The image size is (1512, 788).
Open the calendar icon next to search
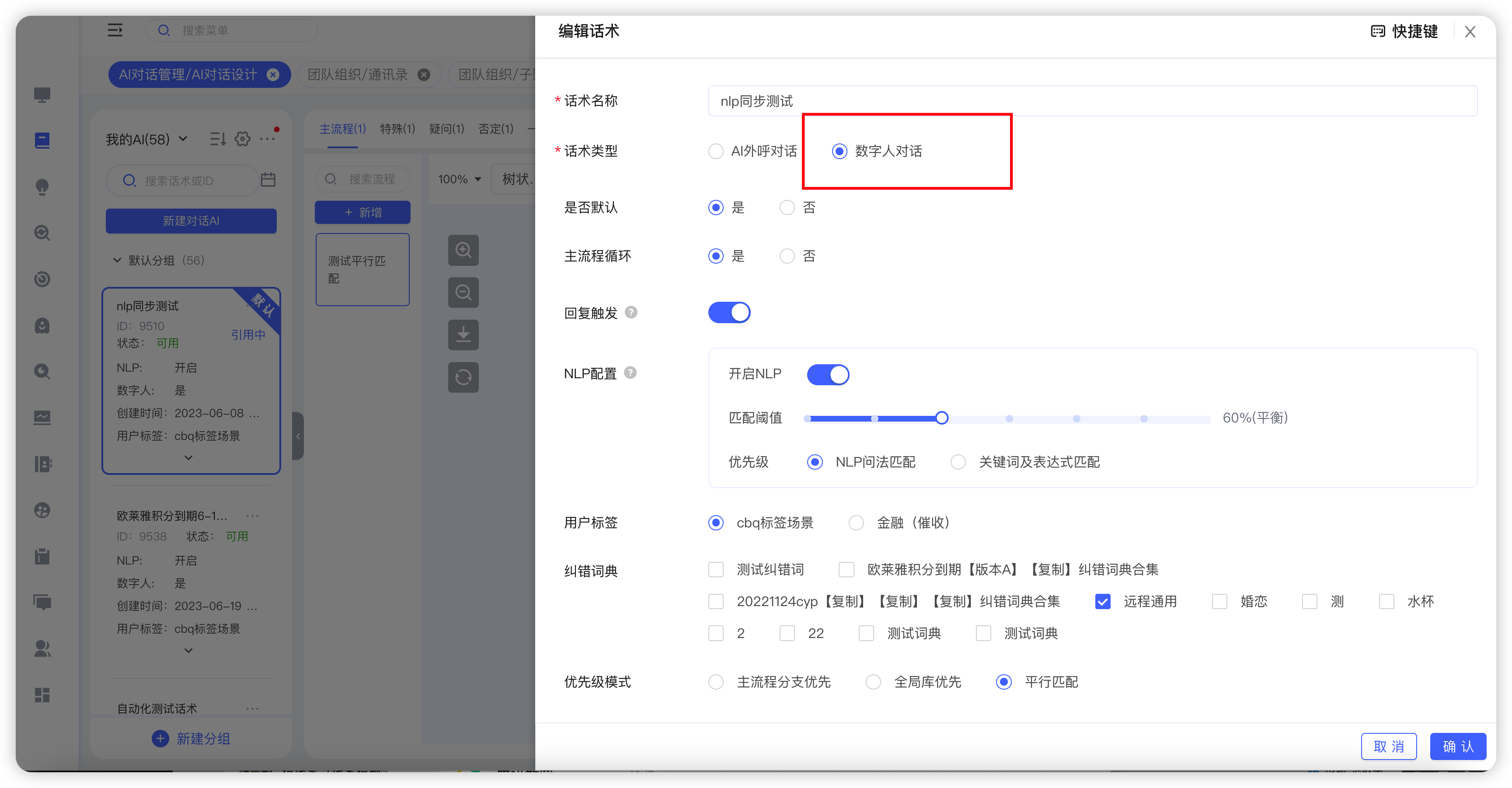(268, 180)
